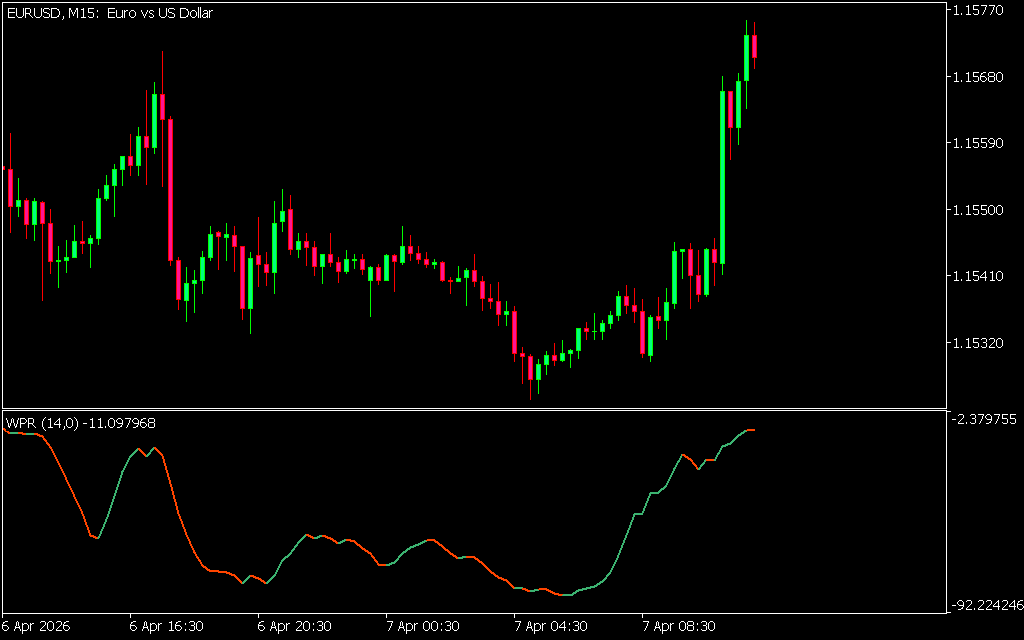1024x640 pixels.
Task: Click the 1.15680 price axis label
Action: 982,77
